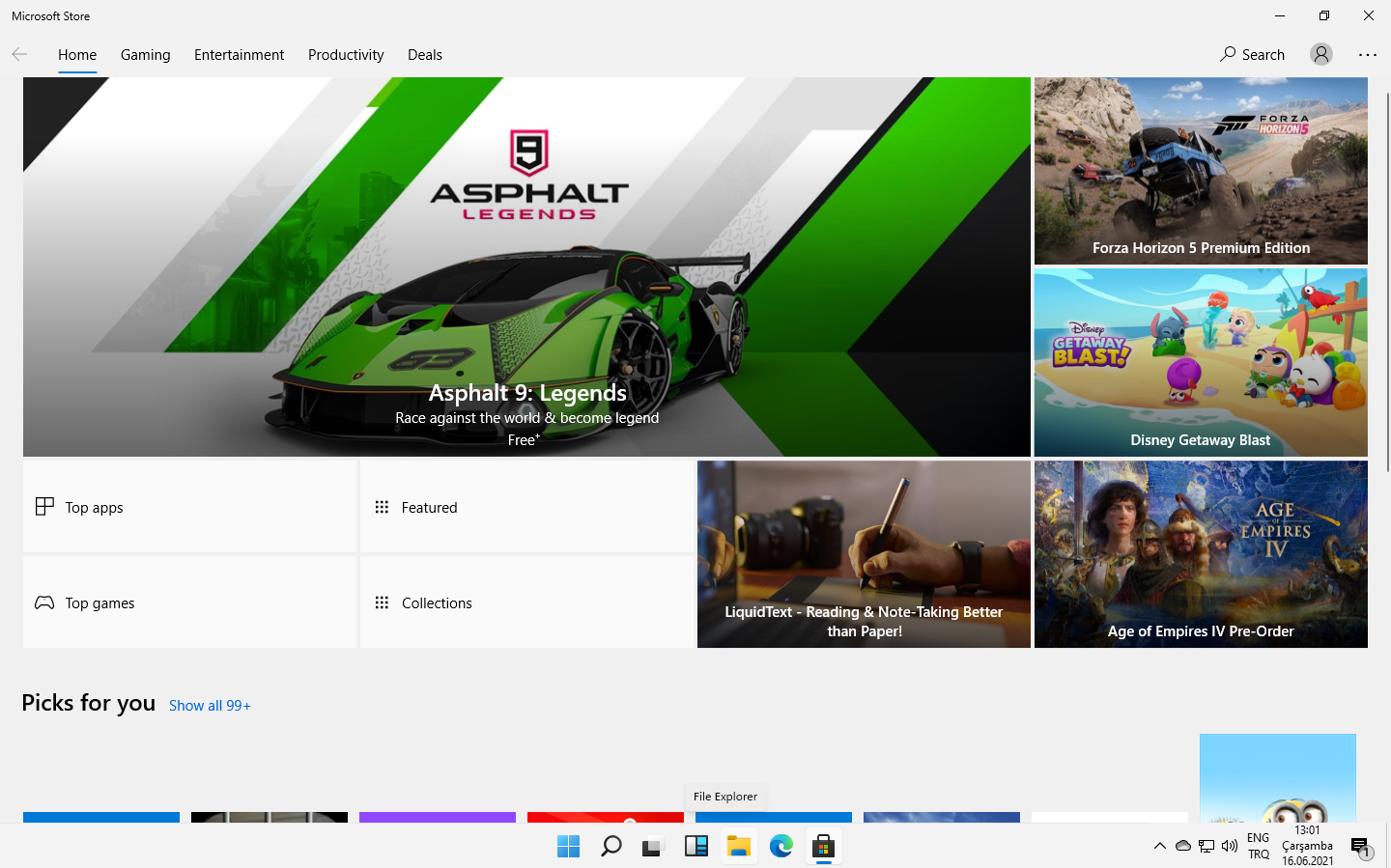The height and width of the screenshot is (868, 1391).
Task: Click the ENG TRQ language indicator
Action: click(x=1259, y=846)
